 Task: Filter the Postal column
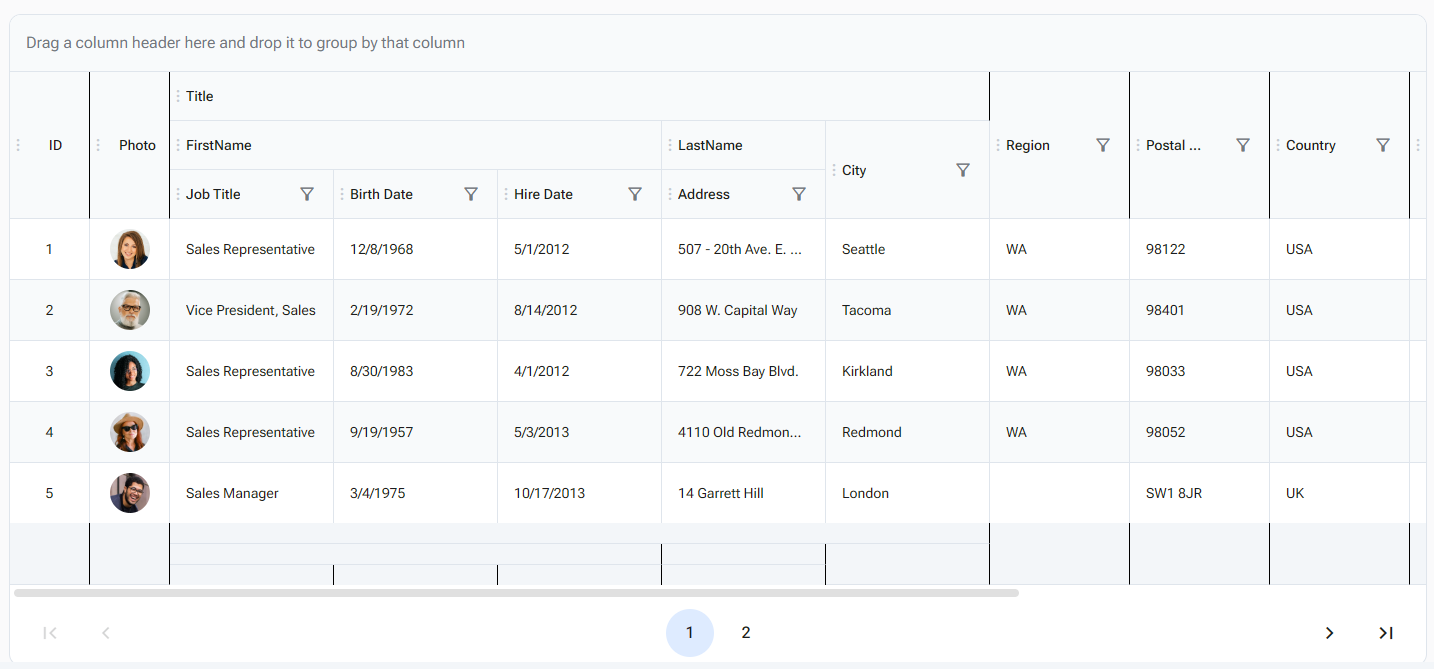[x=1243, y=144]
